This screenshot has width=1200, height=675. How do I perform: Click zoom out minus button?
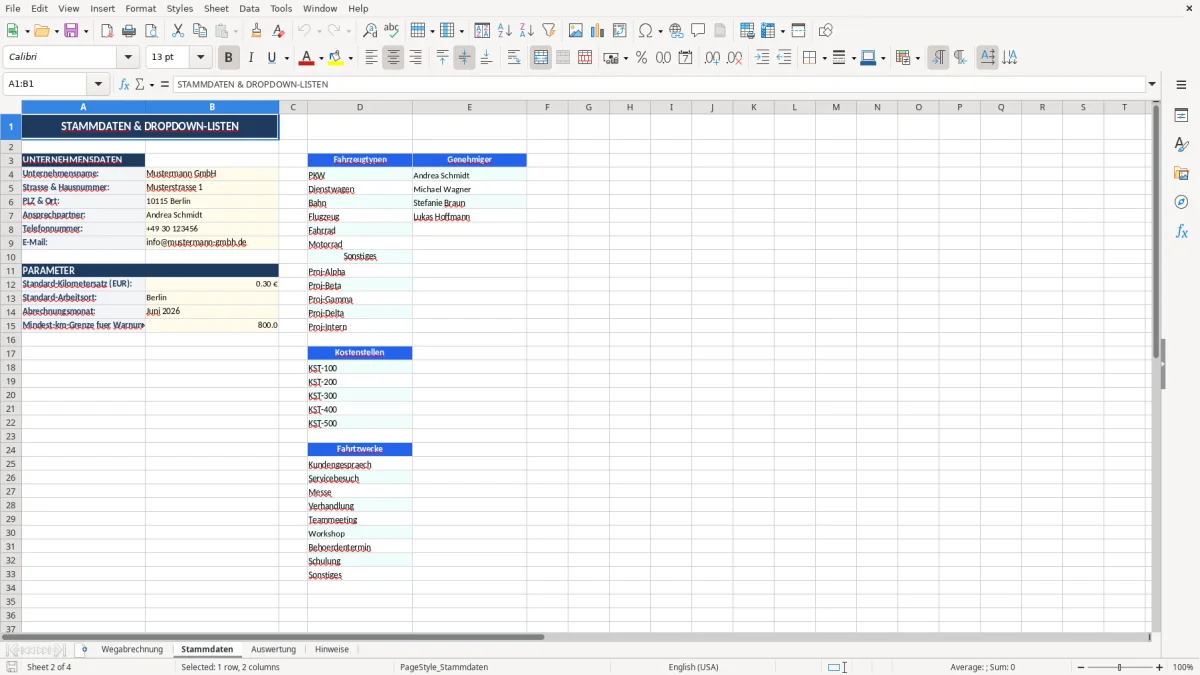[x=1081, y=667]
